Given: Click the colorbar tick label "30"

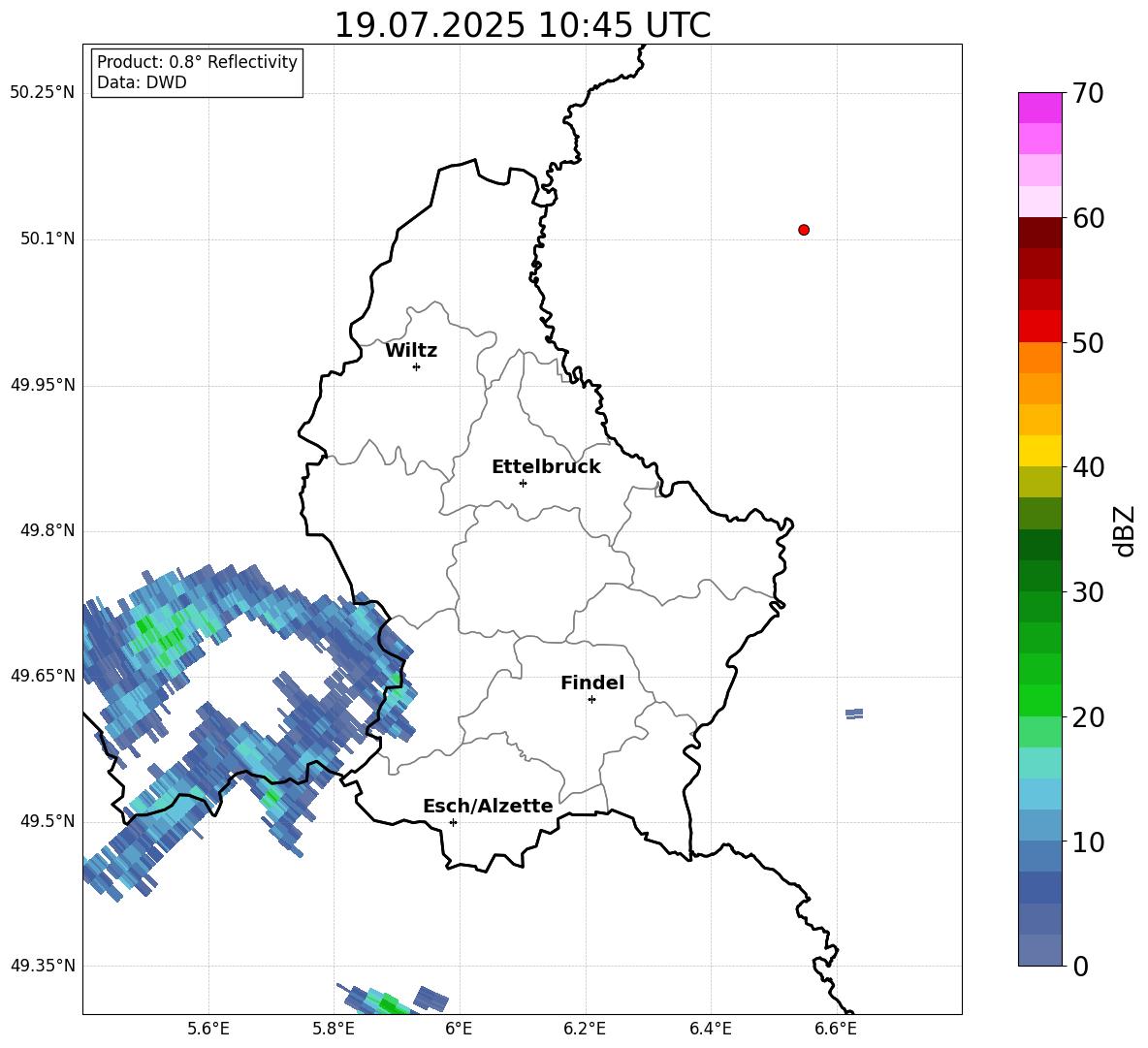Looking at the screenshot, I should point(1088,592).
